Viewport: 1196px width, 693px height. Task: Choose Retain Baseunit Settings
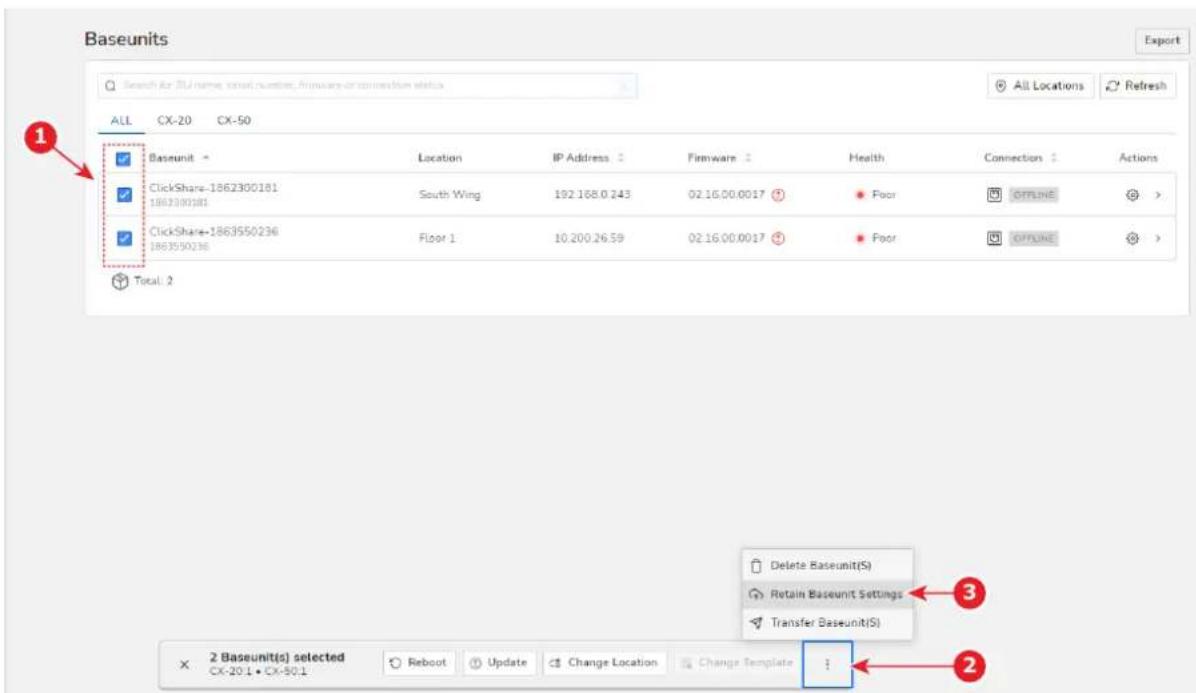click(x=828, y=594)
